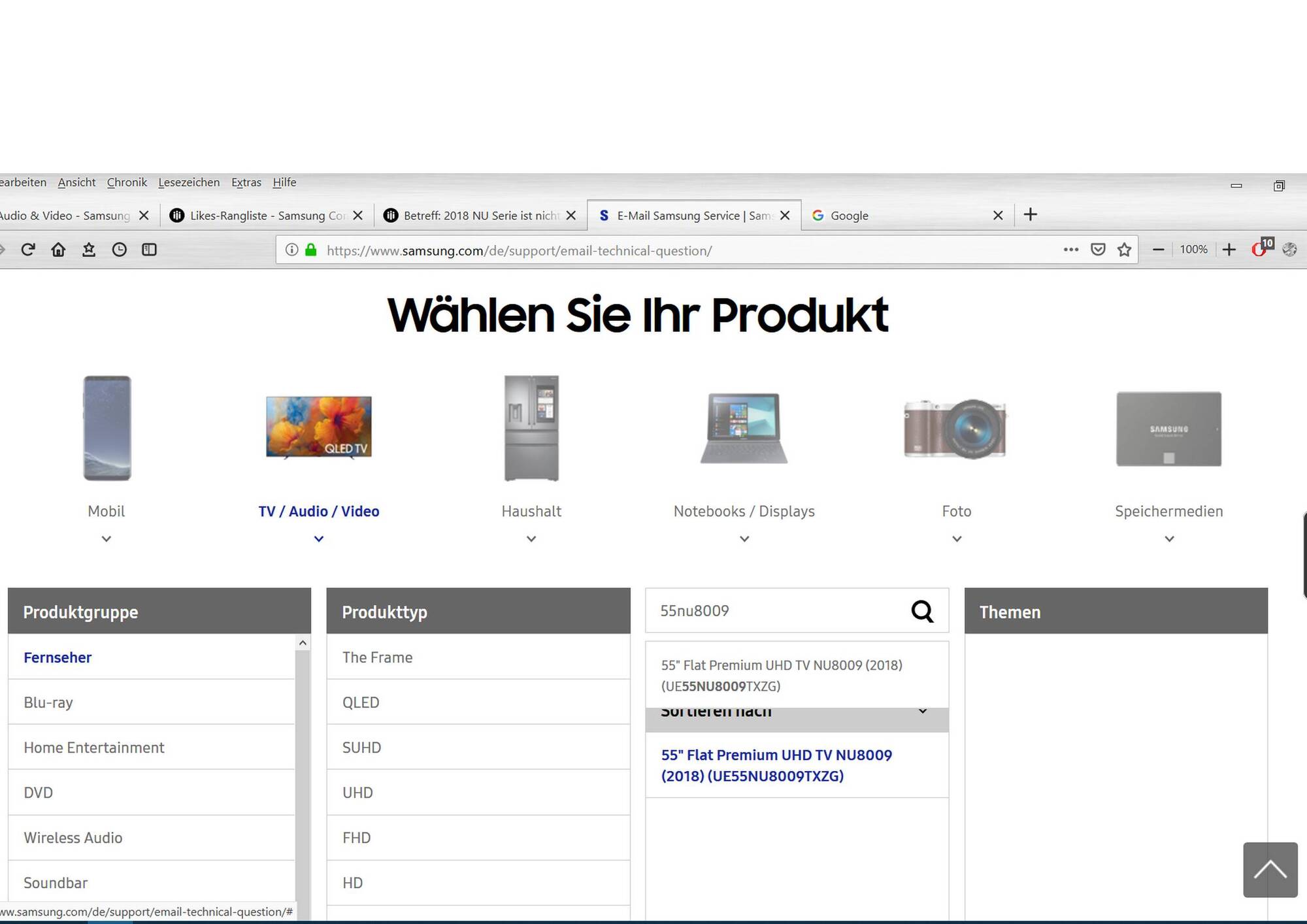Collapse the TV / Audio / Video chevron
Viewport: 1307px width, 924px height.
click(x=319, y=539)
